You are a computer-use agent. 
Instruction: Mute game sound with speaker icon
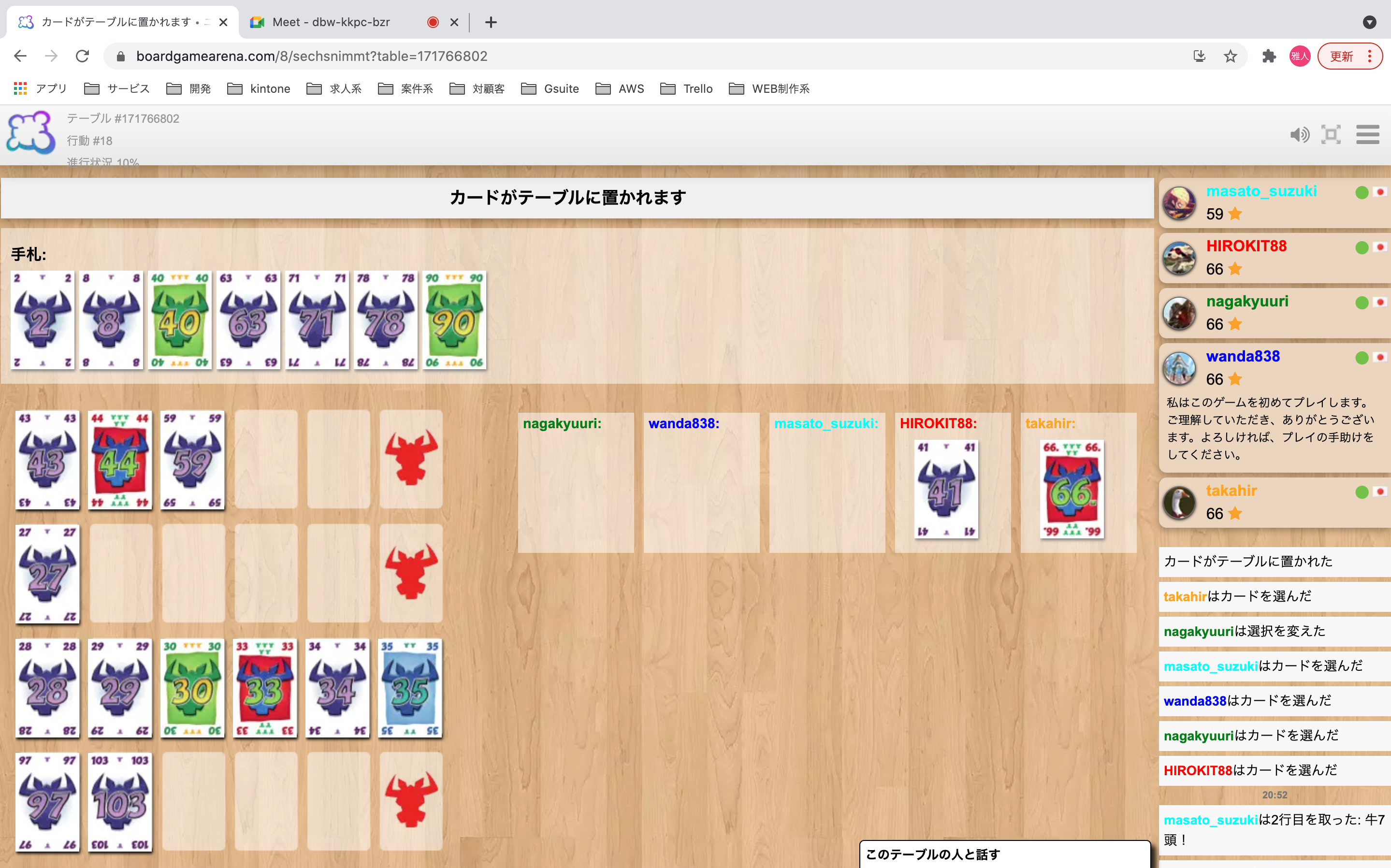1299,135
